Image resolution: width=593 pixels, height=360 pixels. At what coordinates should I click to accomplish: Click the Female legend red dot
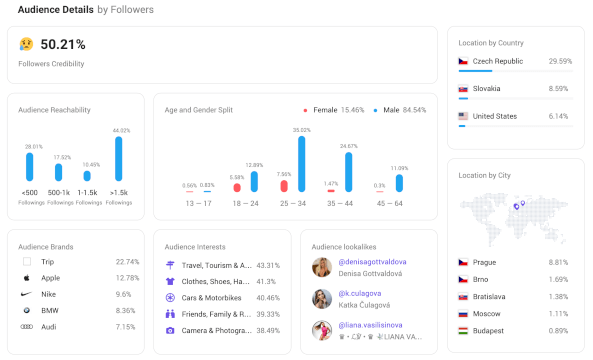[x=305, y=110]
